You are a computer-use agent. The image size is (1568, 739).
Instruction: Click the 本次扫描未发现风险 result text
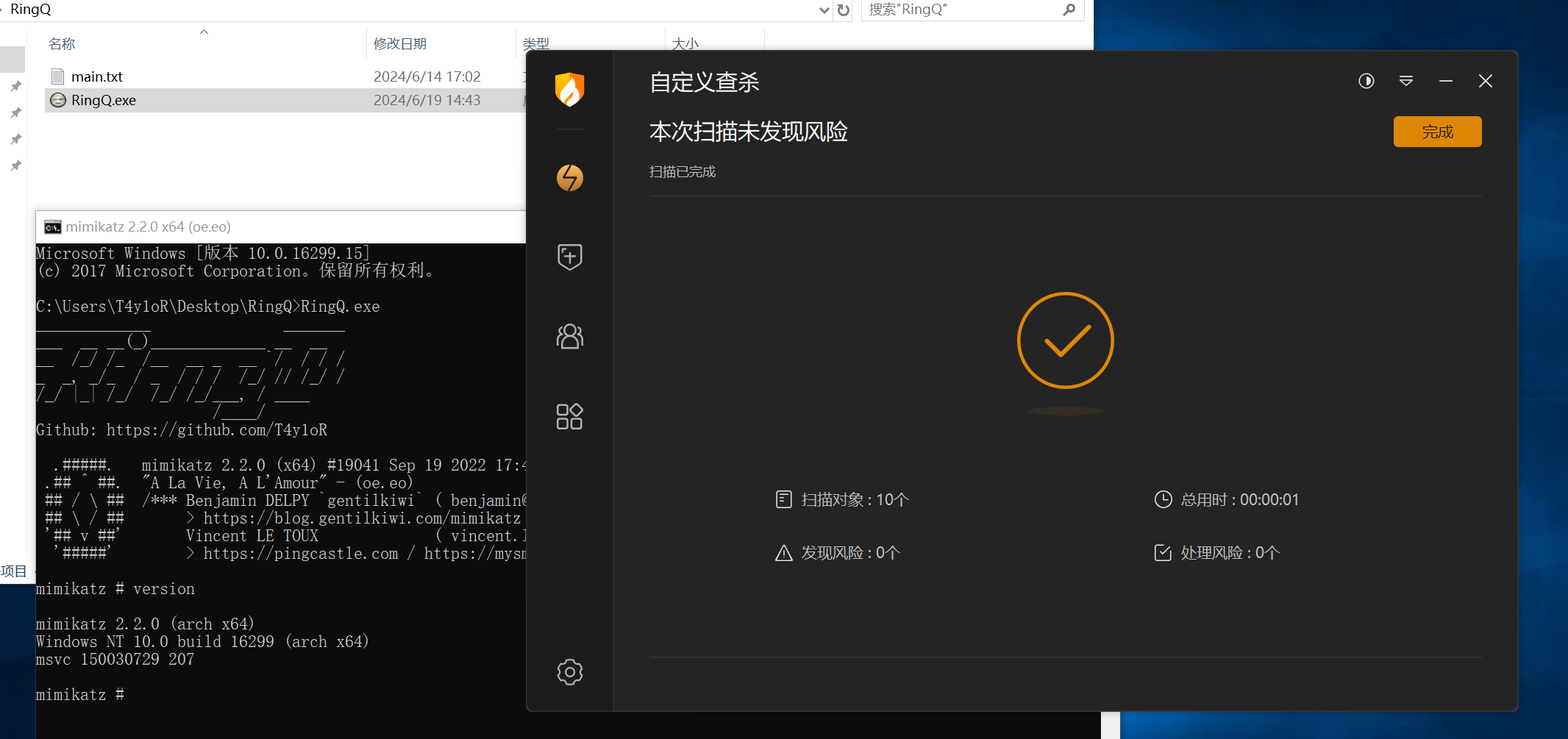pyautogui.click(x=749, y=132)
